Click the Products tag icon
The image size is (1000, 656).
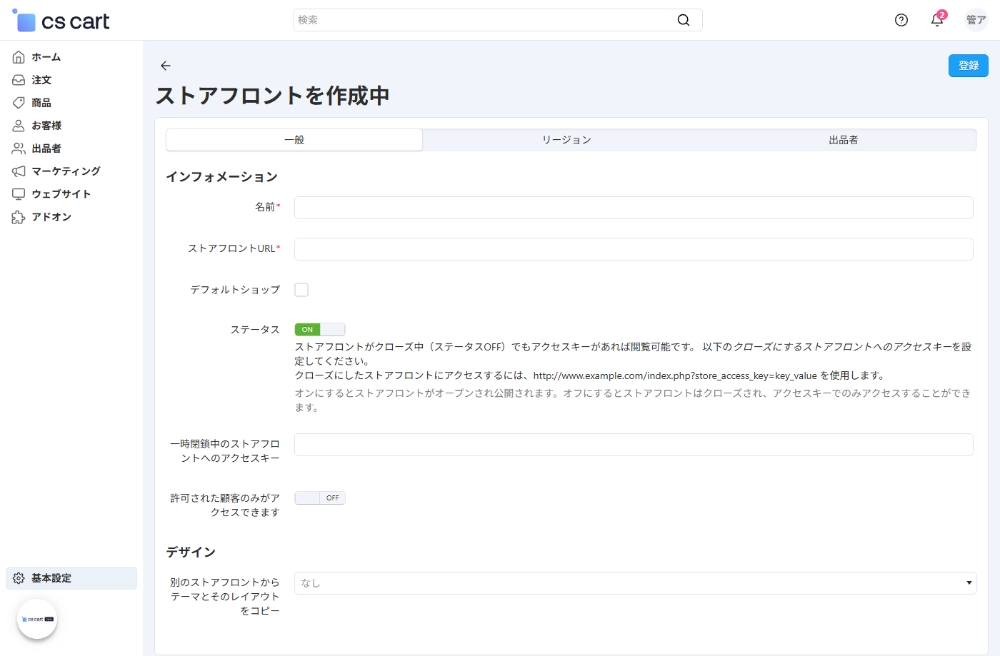coord(18,103)
